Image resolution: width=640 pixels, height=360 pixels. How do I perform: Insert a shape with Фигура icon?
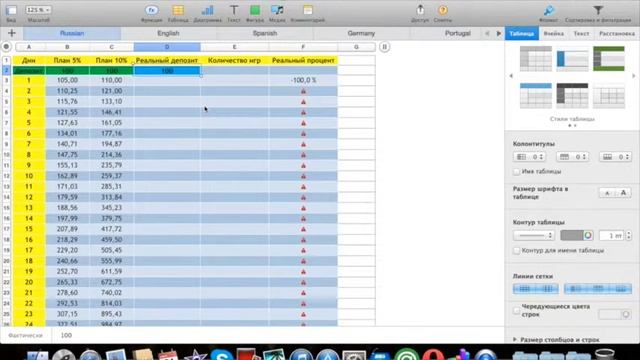(x=255, y=12)
